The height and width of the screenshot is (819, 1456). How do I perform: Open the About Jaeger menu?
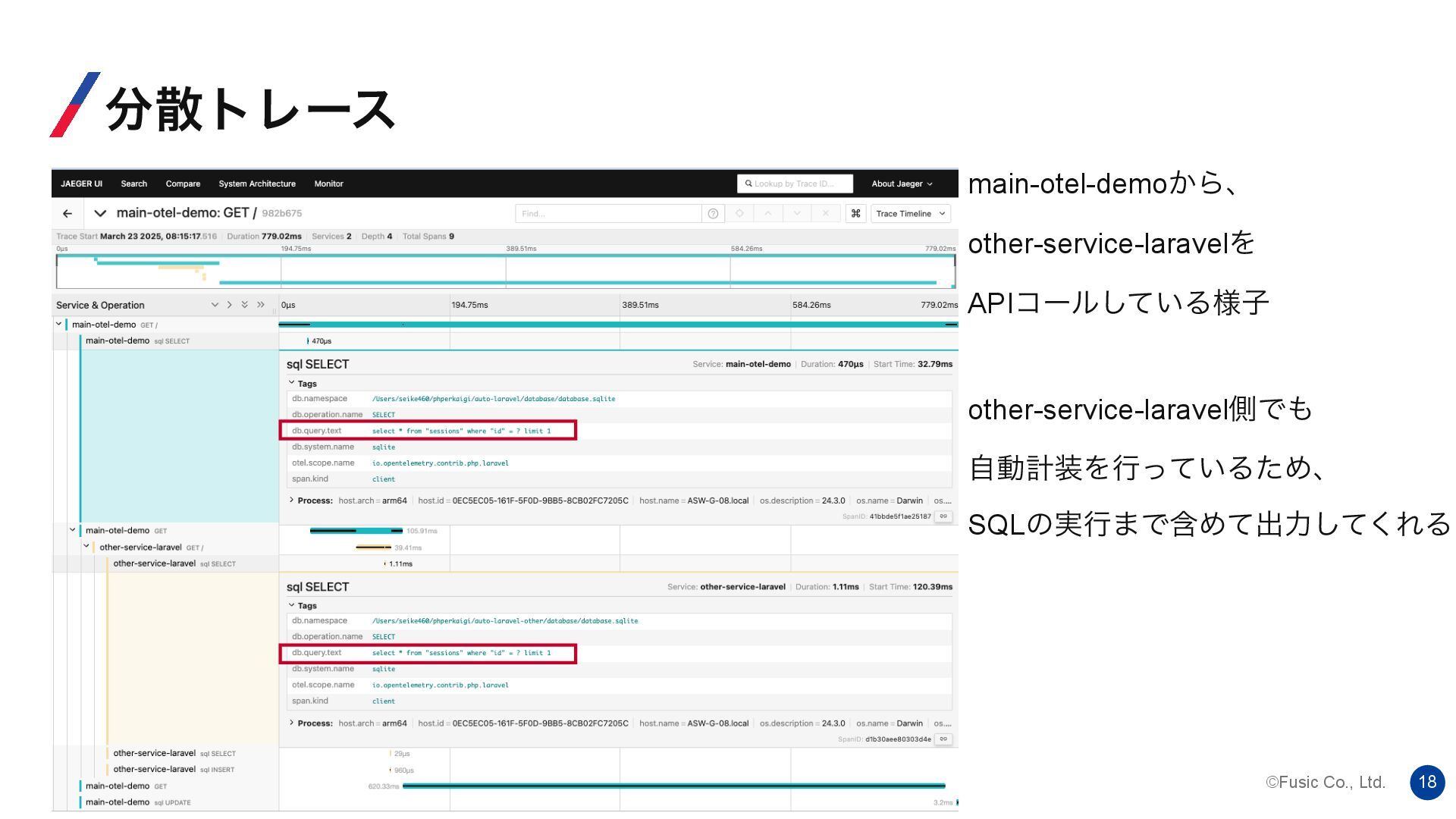pyautogui.click(x=901, y=184)
